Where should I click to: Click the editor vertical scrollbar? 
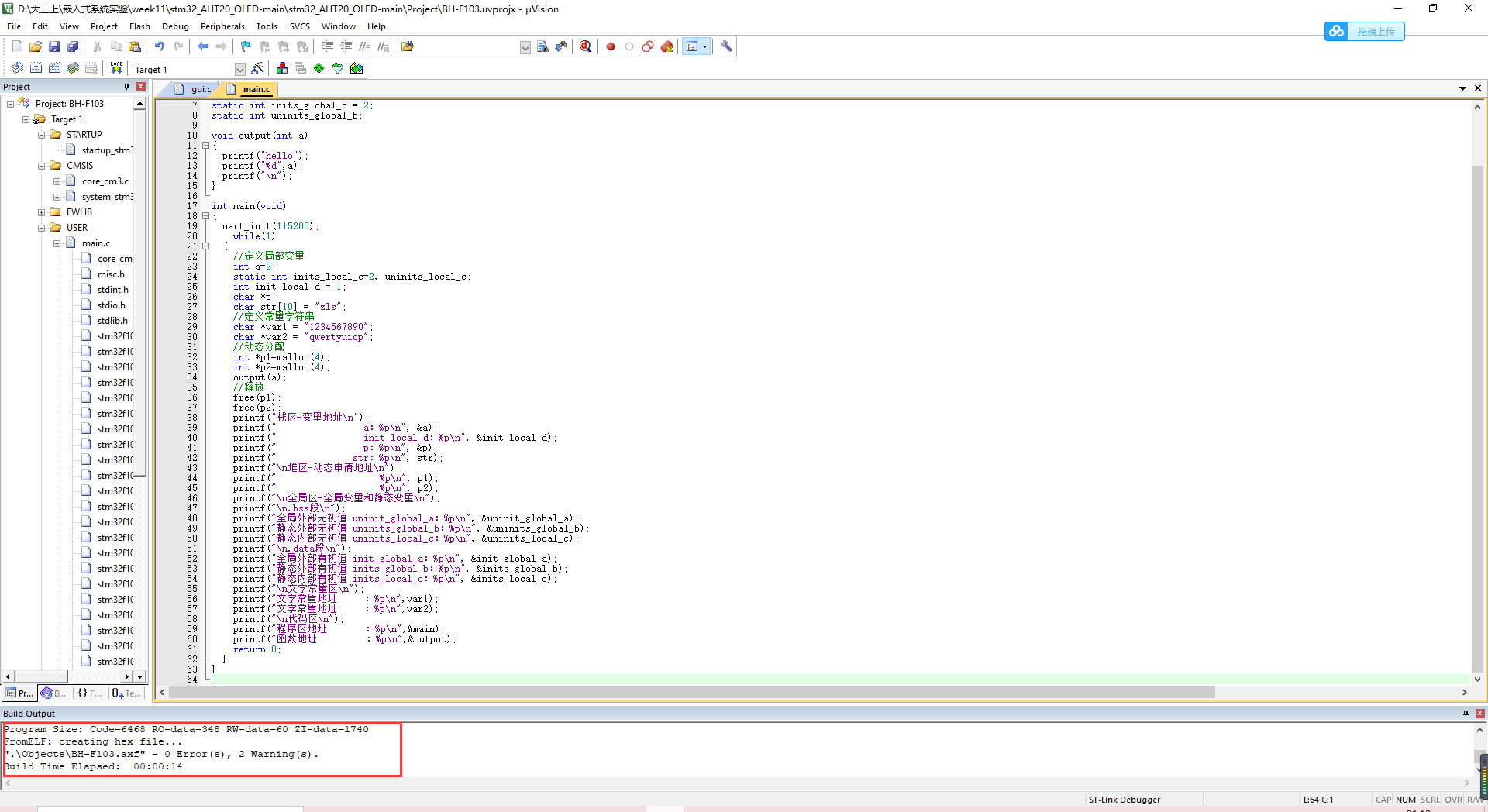coord(1477,418)
